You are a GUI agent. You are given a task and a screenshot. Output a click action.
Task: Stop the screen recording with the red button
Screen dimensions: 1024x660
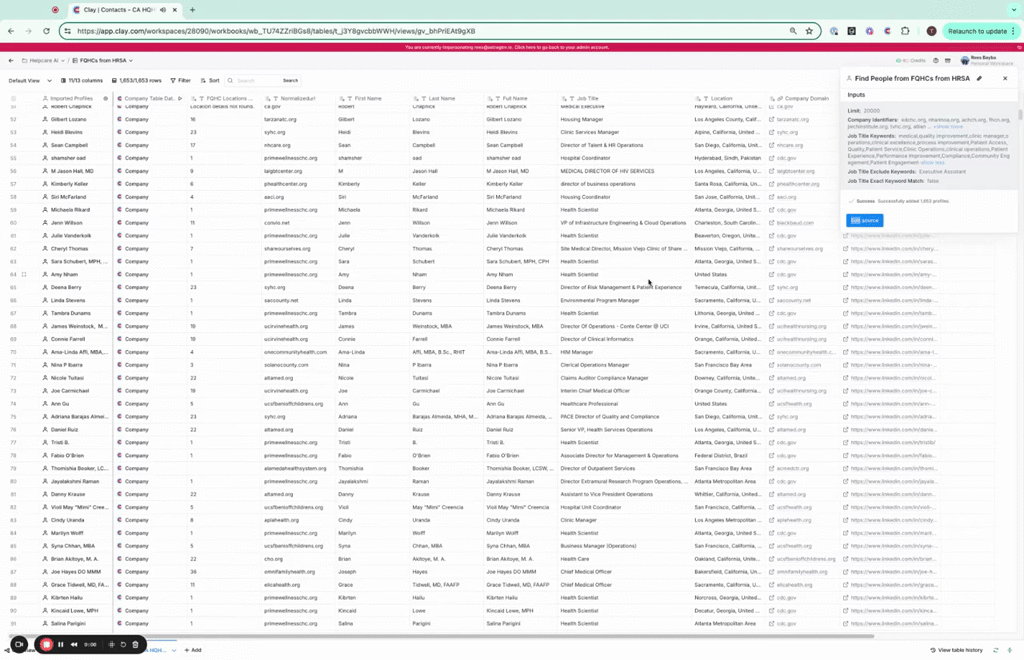(x=46, y=644)
